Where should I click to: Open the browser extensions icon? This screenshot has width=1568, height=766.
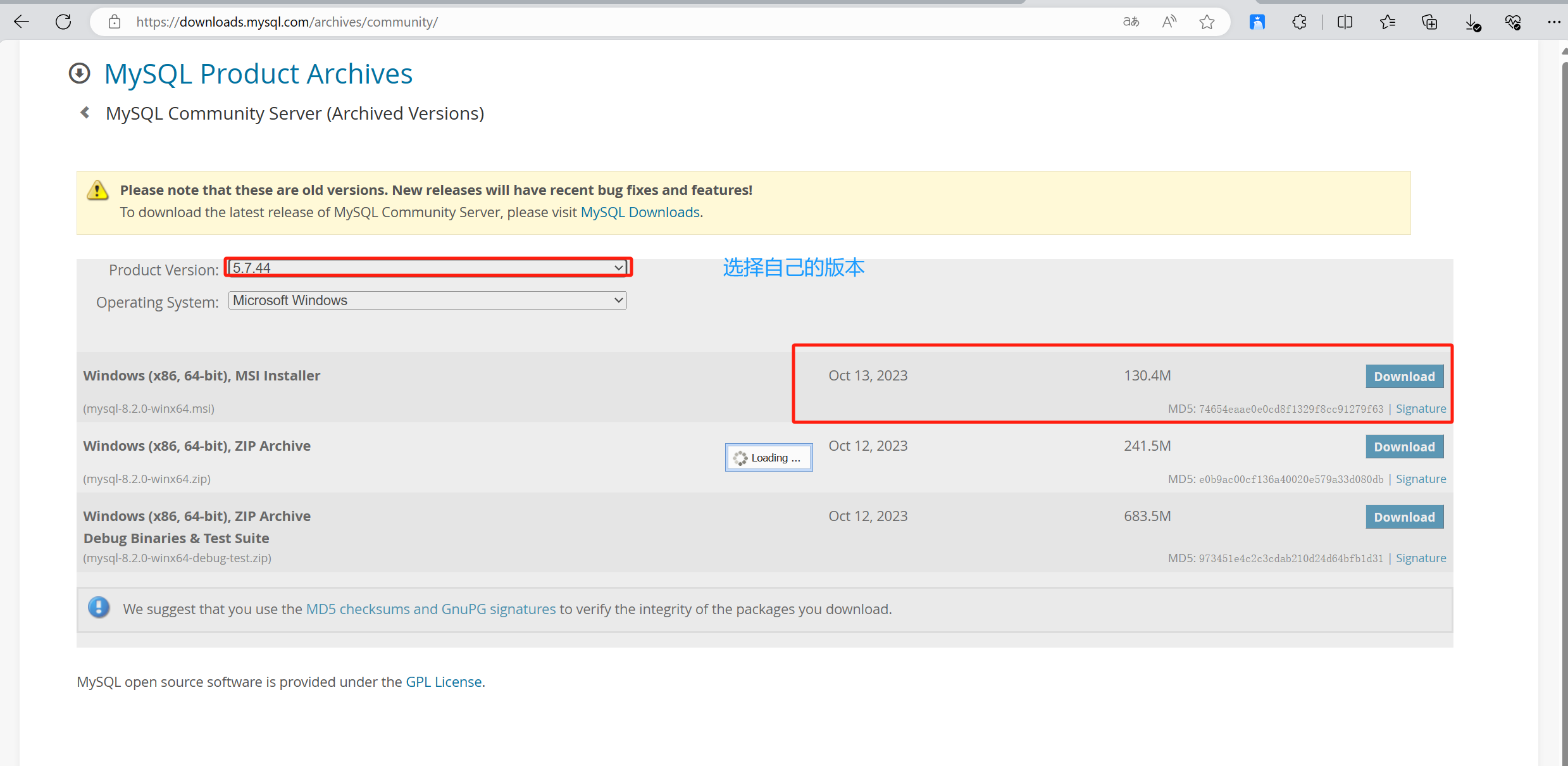(1299, 22)
